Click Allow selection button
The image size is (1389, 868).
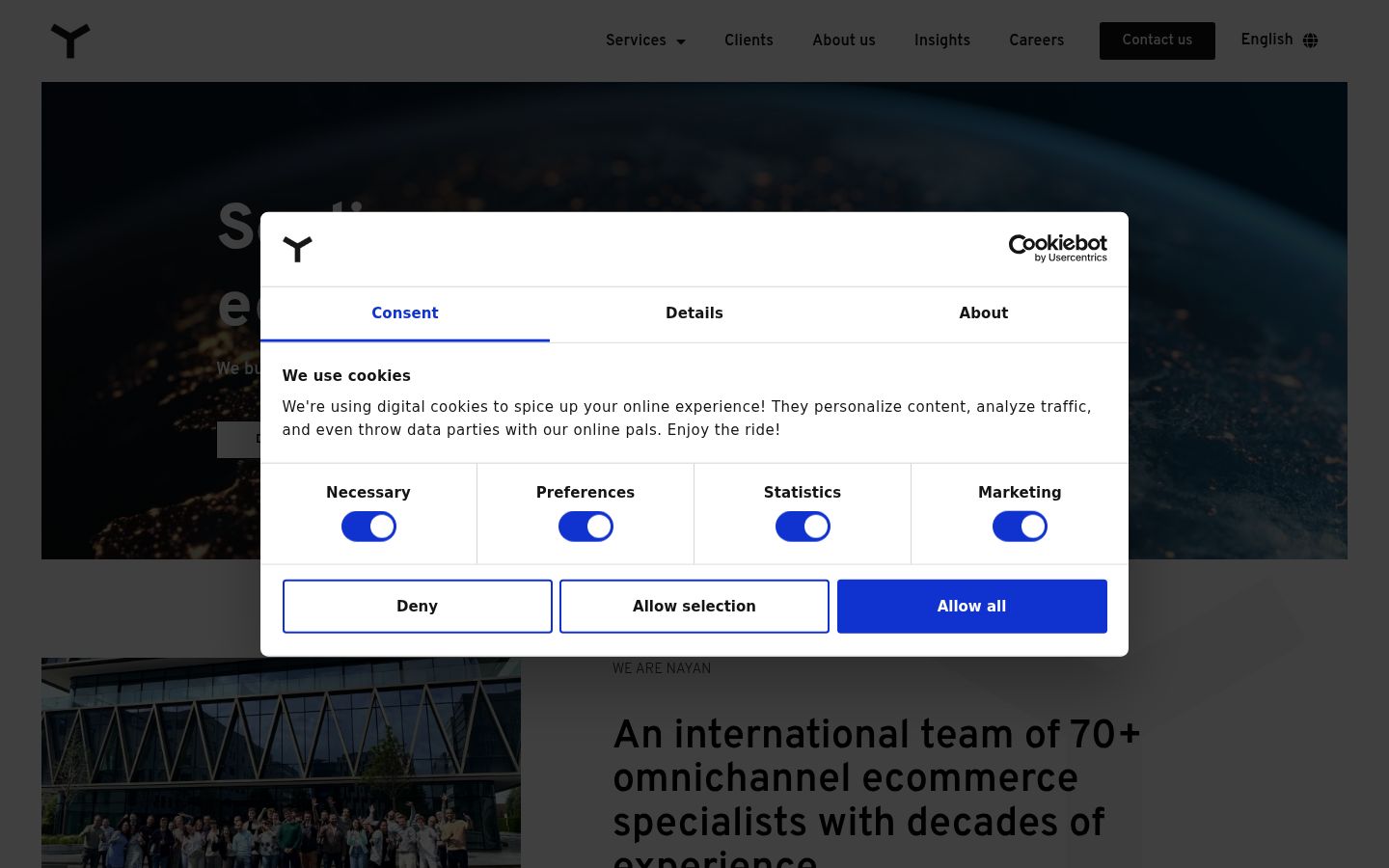coord(694,607)
